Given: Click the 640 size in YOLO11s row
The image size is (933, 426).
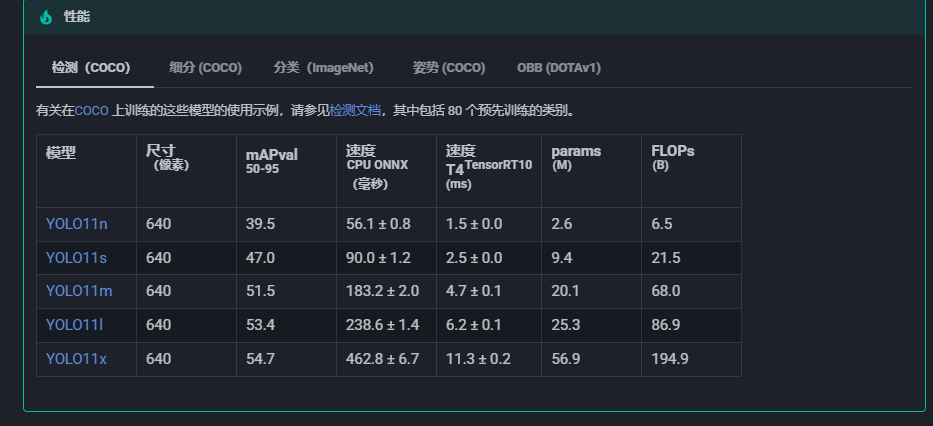Looking at the screenshot, I should pyautogui.click(x=158, y=258).
